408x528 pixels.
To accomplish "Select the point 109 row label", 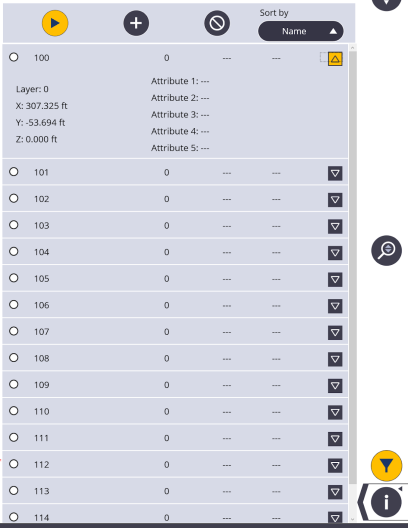I will click(42, 385).
